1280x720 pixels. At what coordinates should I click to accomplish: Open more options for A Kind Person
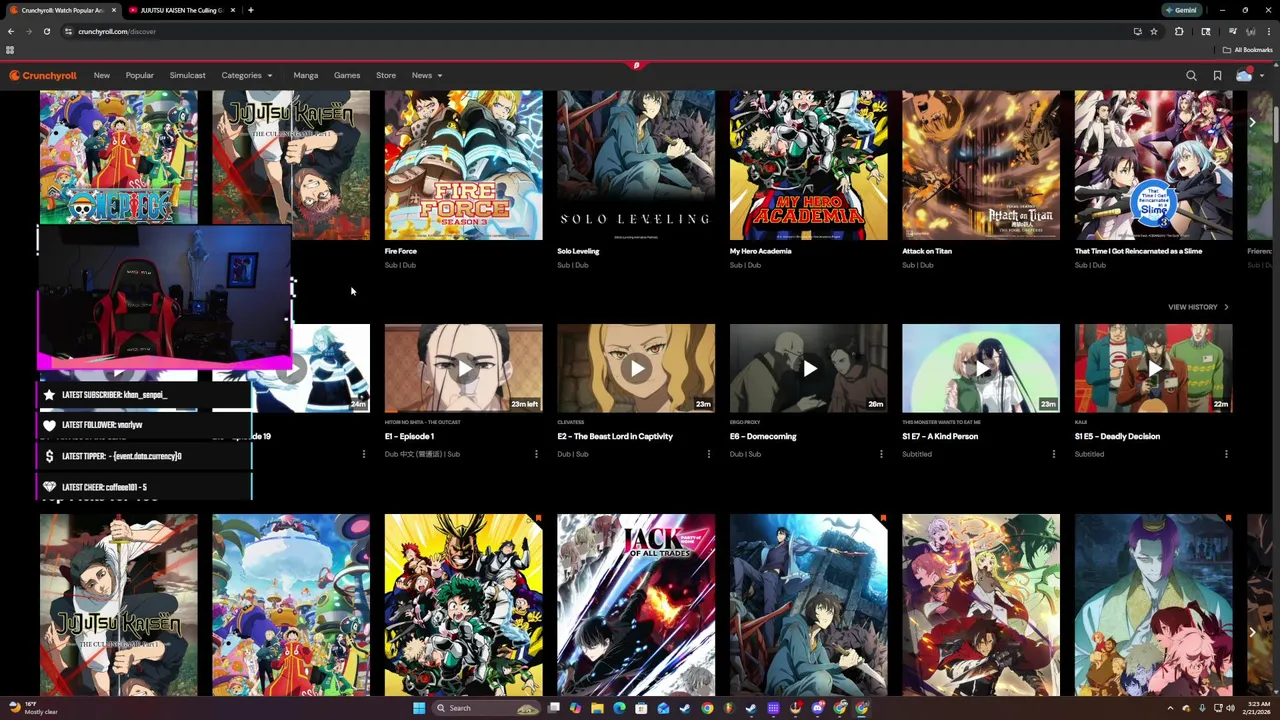(x=1053, y=454)
